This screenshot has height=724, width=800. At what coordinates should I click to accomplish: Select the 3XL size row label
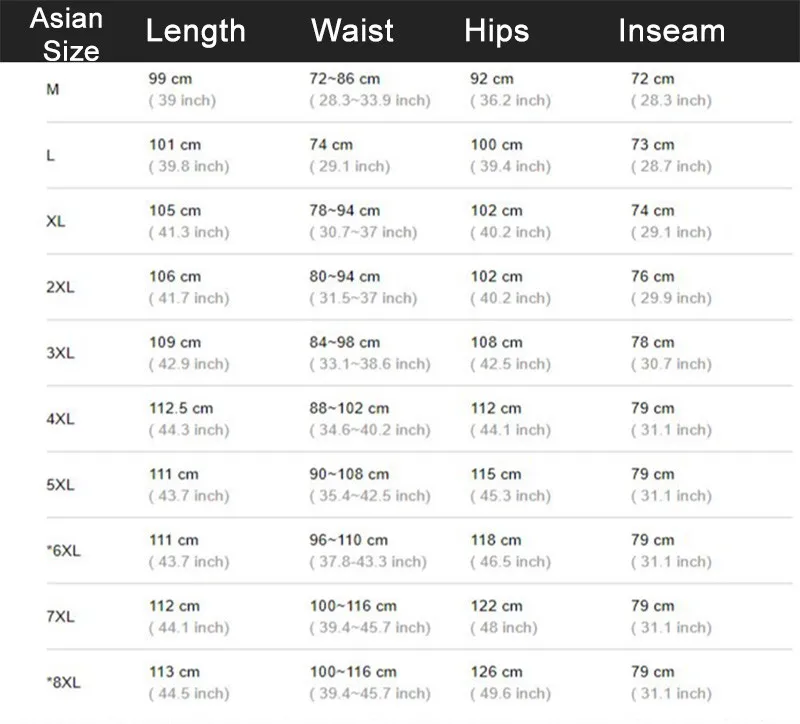coord(60,353)
